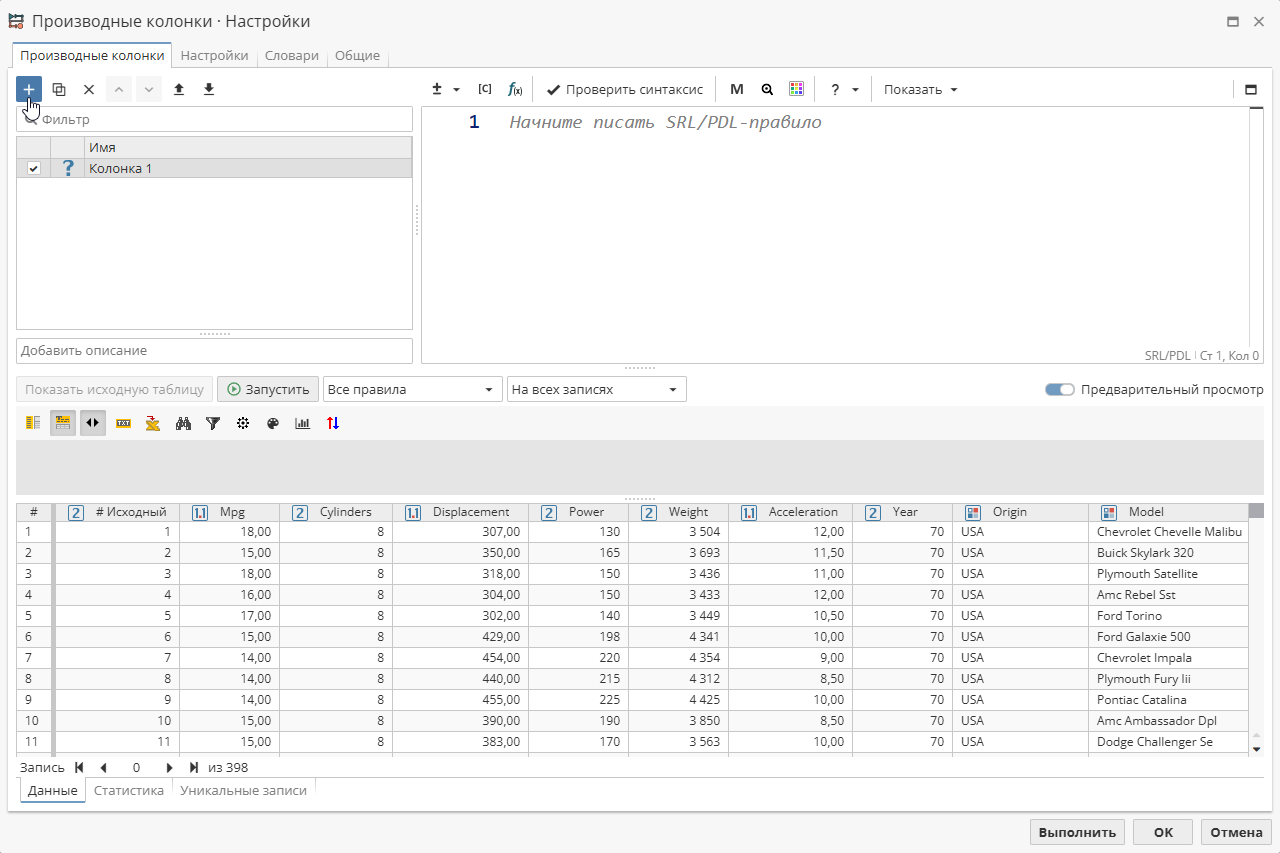
Task: Delete the selected column using X icon
Action: tap(88, 89)
